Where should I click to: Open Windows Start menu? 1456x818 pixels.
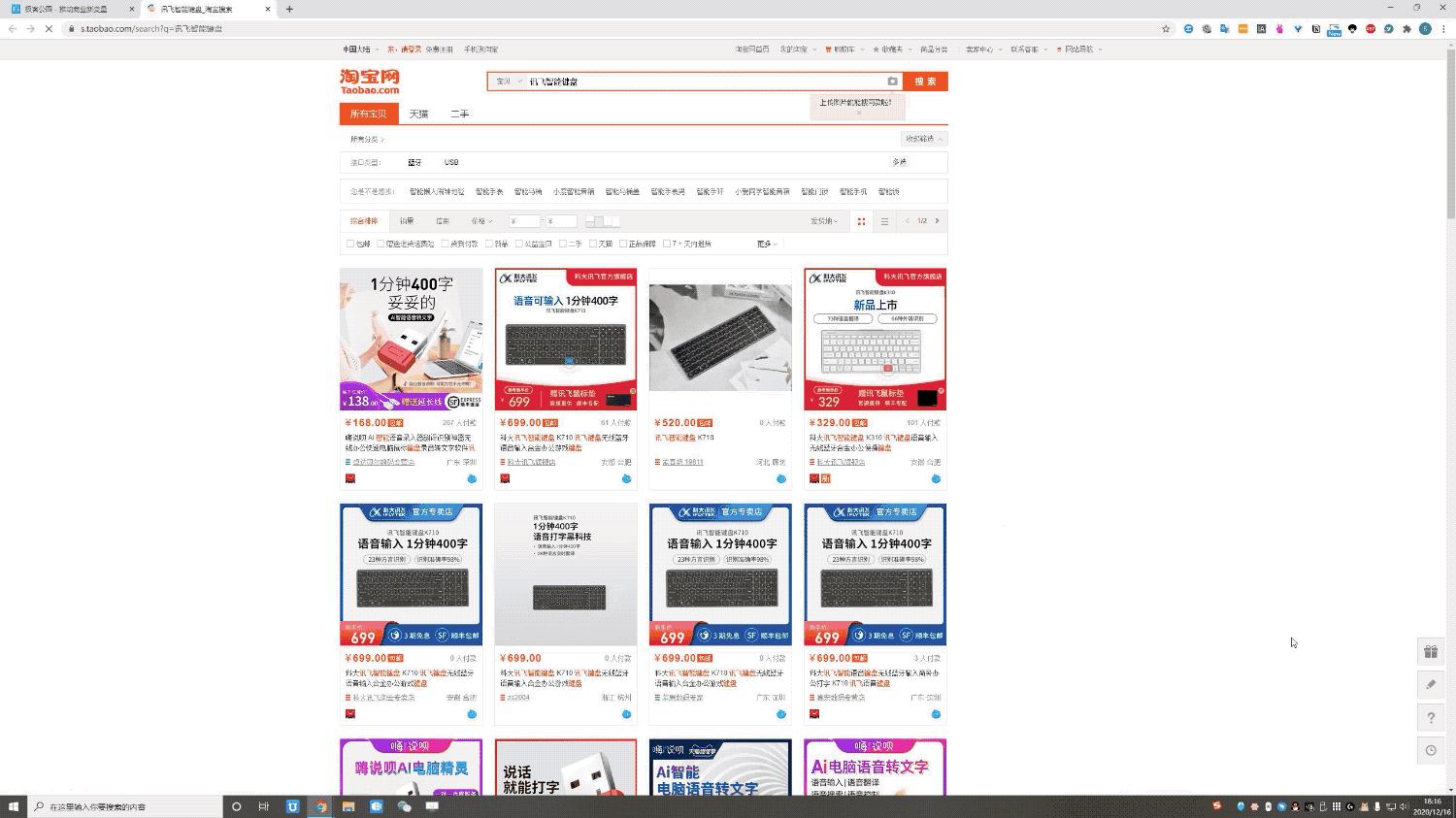point(14,806)
